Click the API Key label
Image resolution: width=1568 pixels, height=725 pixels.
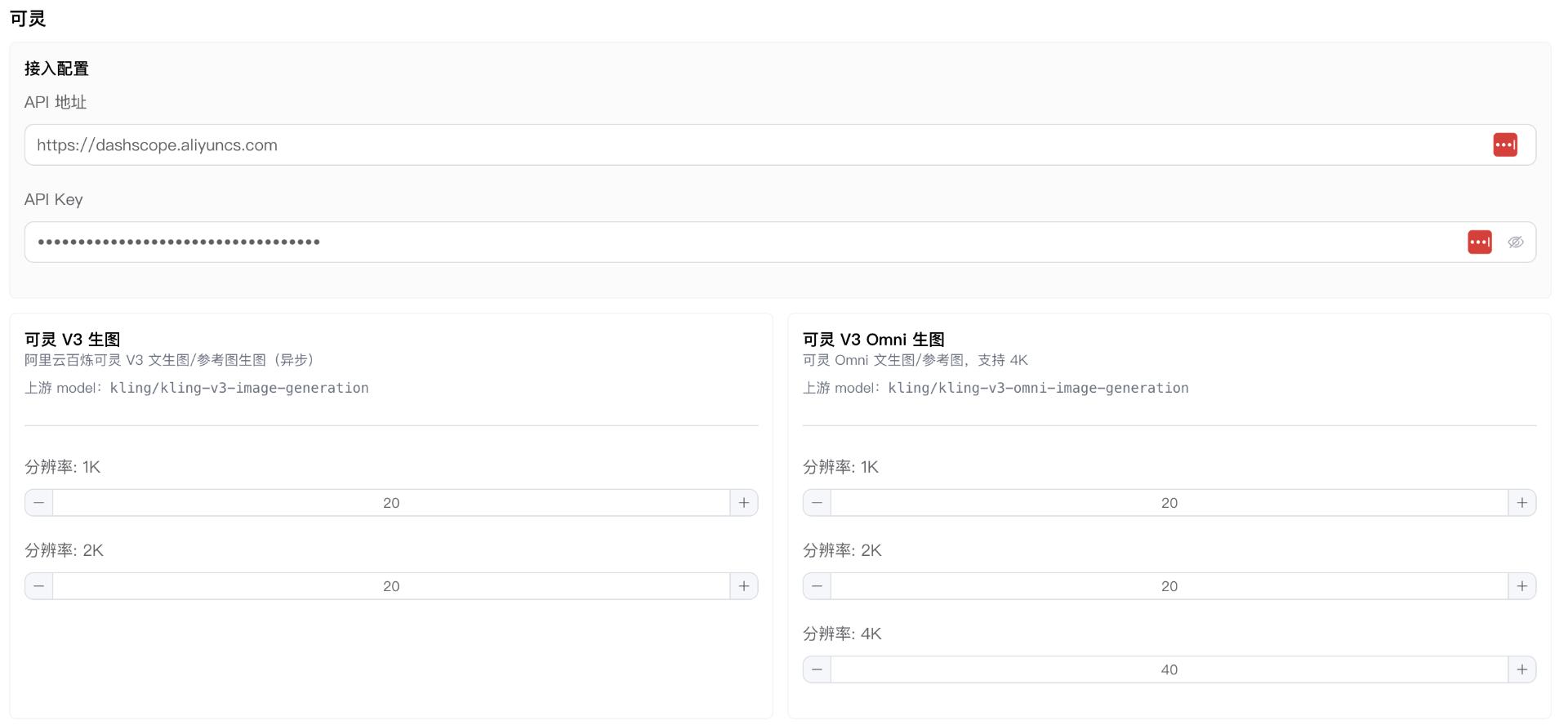pos(54,199)
